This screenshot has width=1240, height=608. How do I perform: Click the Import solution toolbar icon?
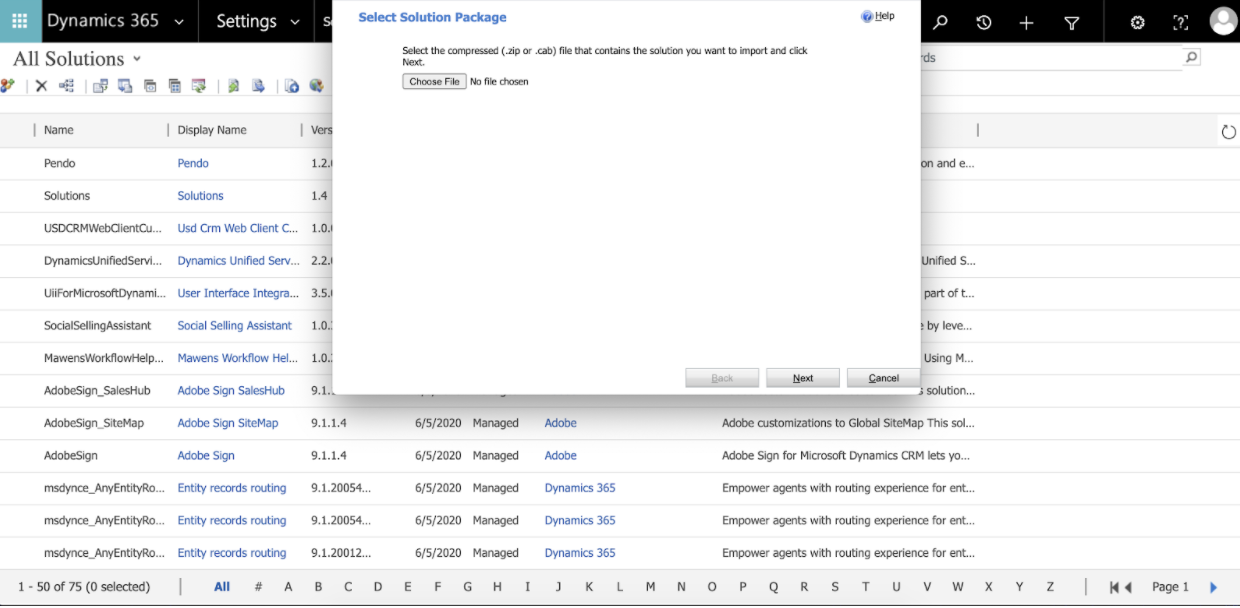click(100, 86)
